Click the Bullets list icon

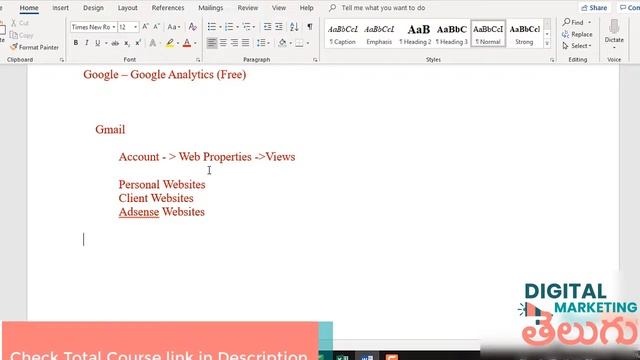(x=211, y=27)
